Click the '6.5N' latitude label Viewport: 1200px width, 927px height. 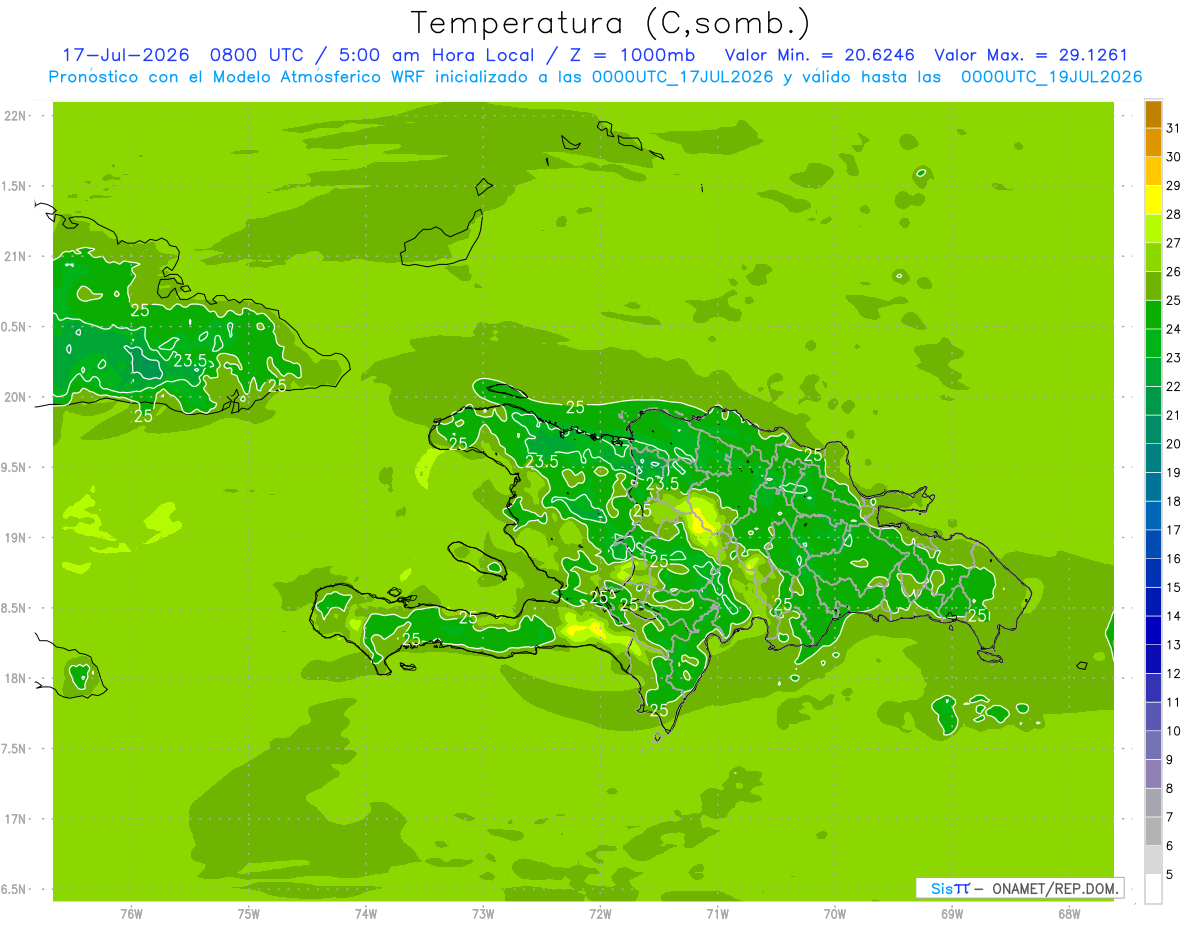14,889
